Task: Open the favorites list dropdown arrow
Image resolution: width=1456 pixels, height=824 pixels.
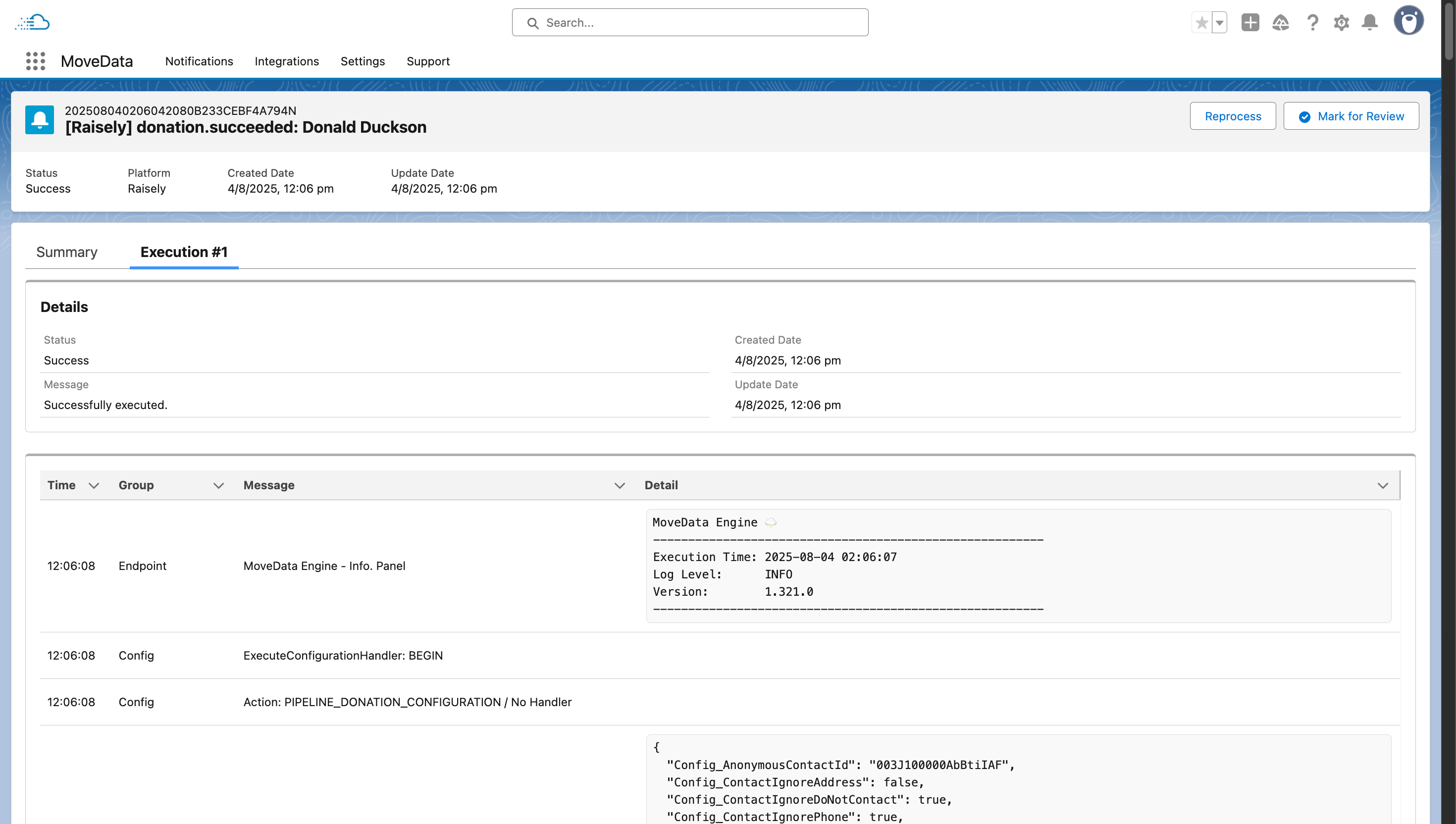Action: 1219,23
